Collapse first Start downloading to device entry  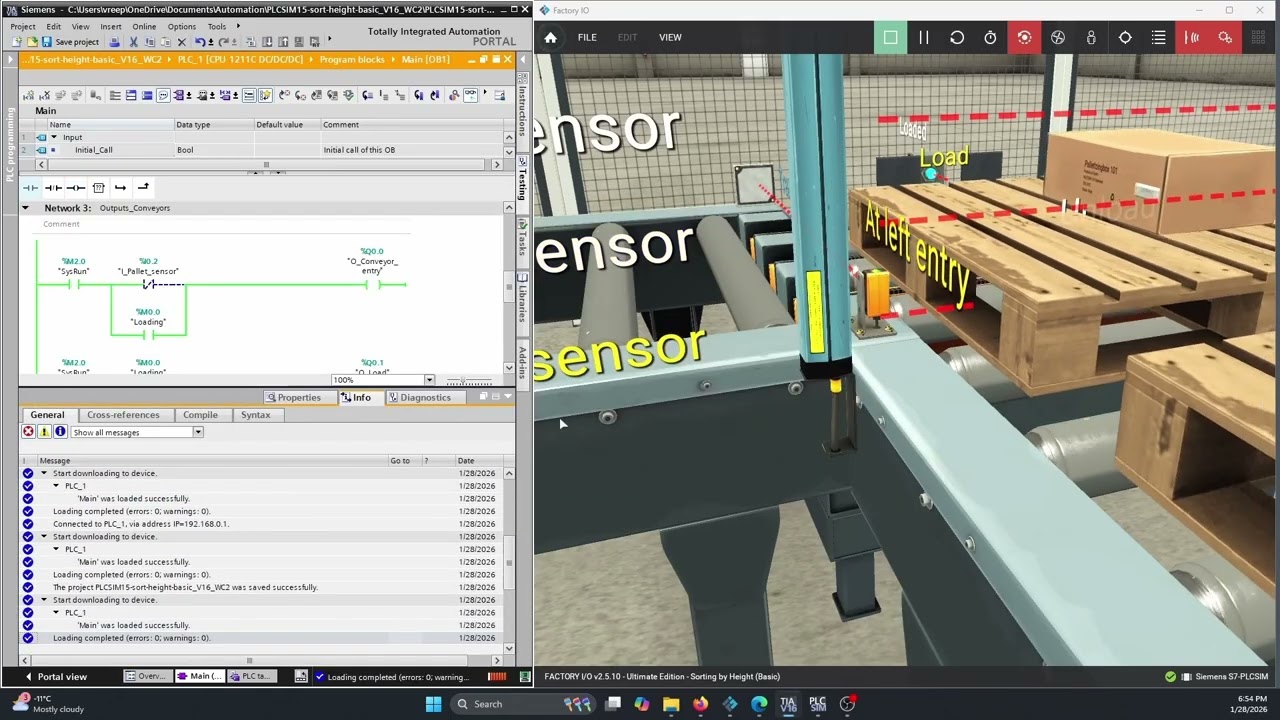43,473
